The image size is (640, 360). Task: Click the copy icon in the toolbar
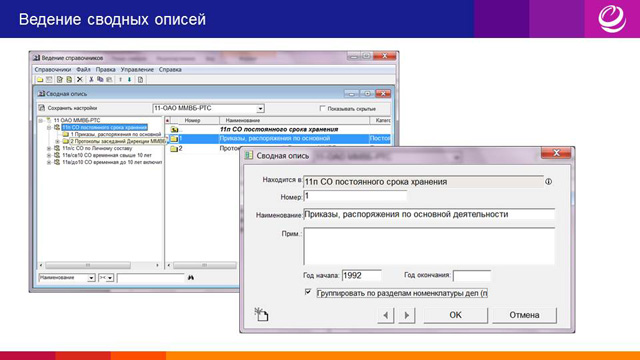pyautogui.click(x=100, y=80)
